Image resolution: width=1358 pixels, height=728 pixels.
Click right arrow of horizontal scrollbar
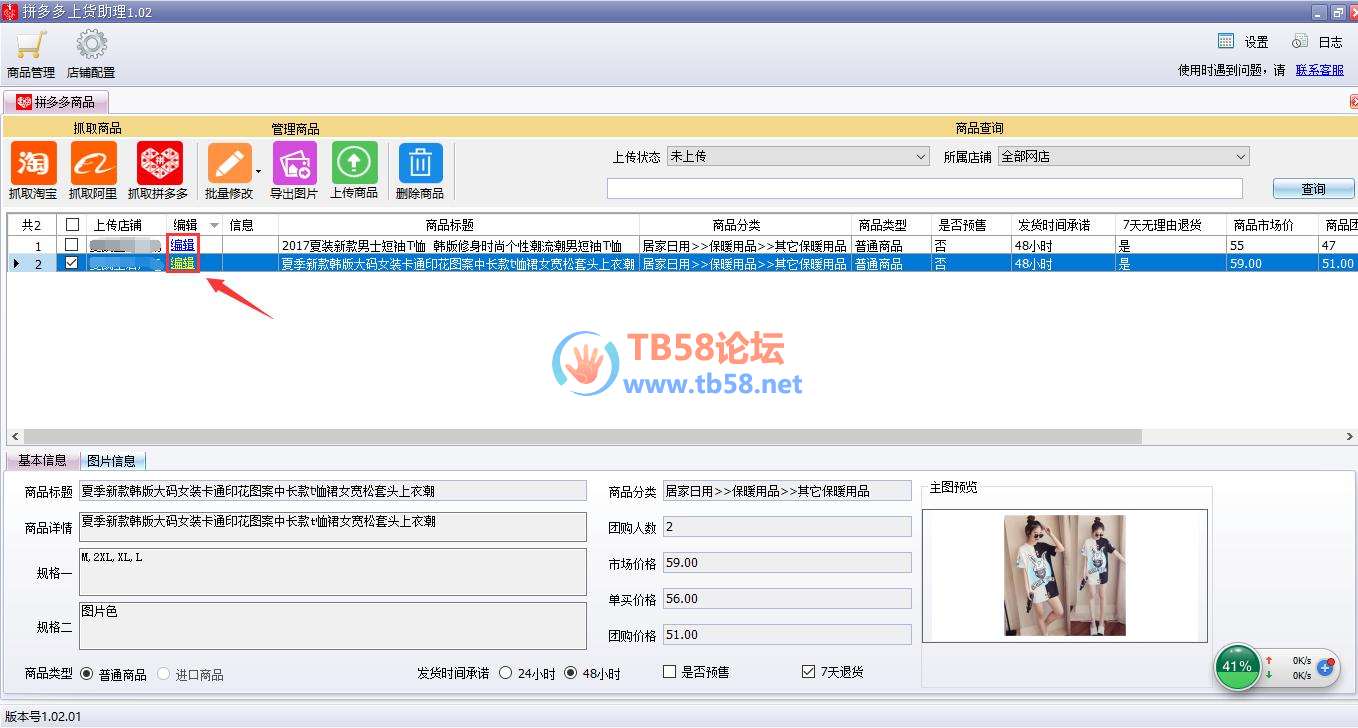[1350, 437]
